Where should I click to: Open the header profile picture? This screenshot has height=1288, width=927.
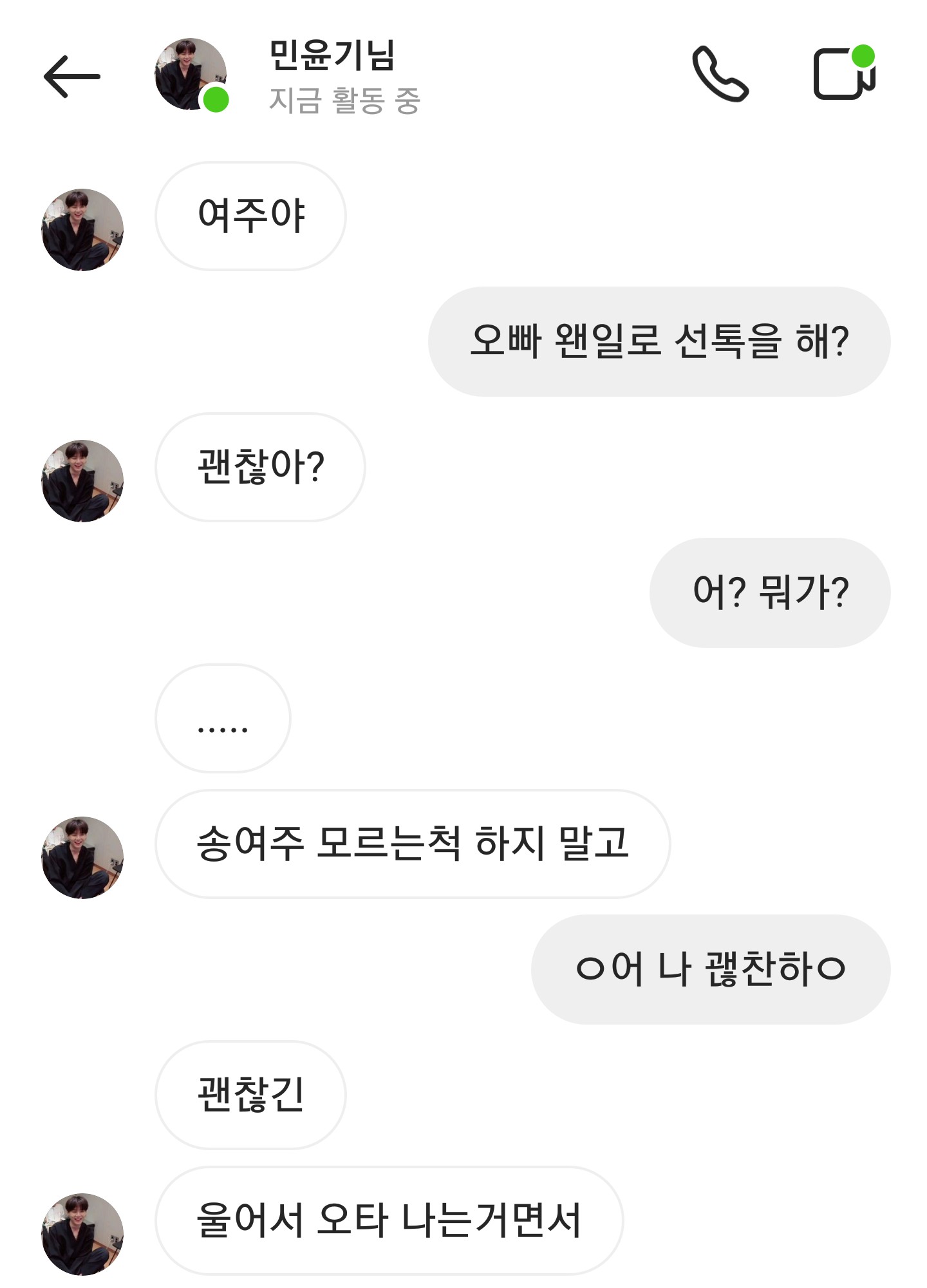click(x=188, y=72)
